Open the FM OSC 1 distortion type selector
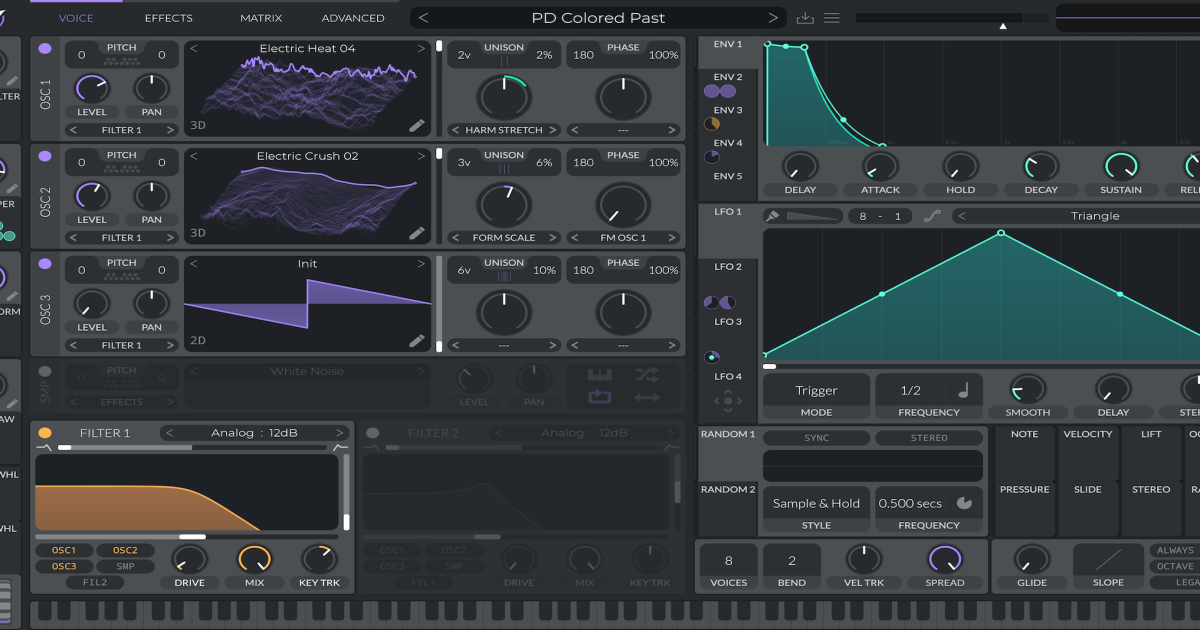 (x=623, y=238)
